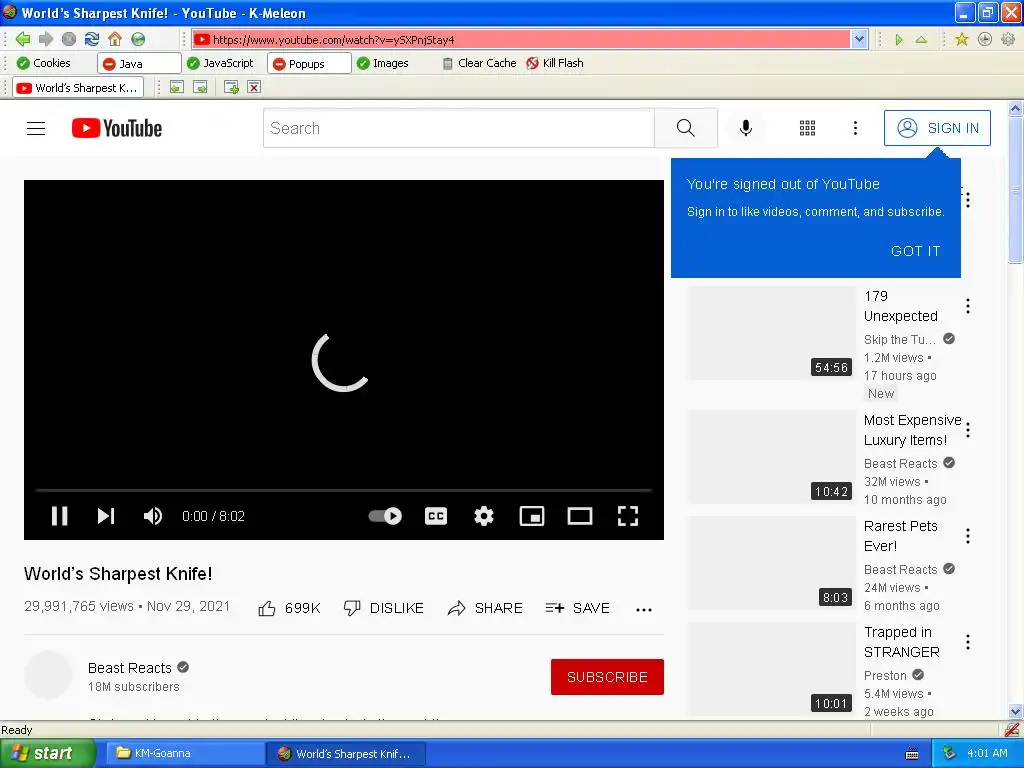Toggle Cookies permission

pyautogui.click(x=44, y=63)
